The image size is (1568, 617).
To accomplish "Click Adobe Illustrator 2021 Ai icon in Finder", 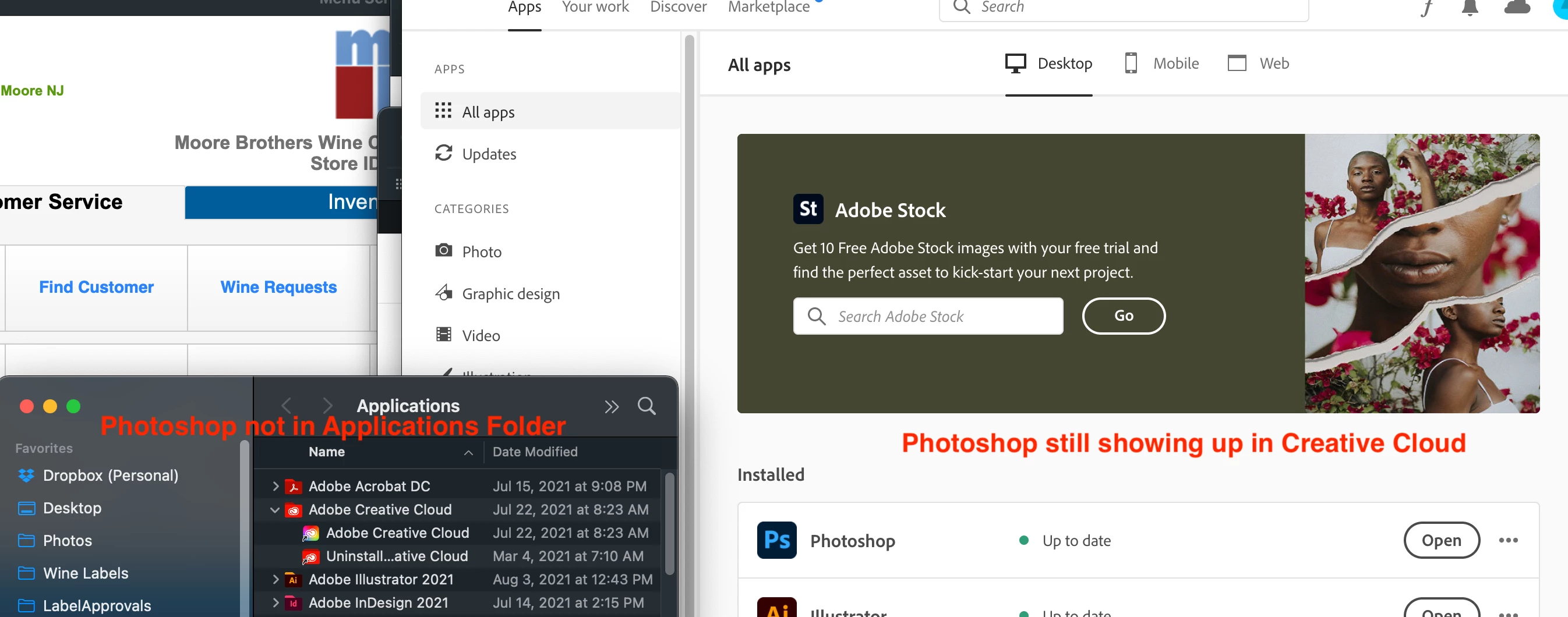I will pyautogui.click(x=294, y=579).
